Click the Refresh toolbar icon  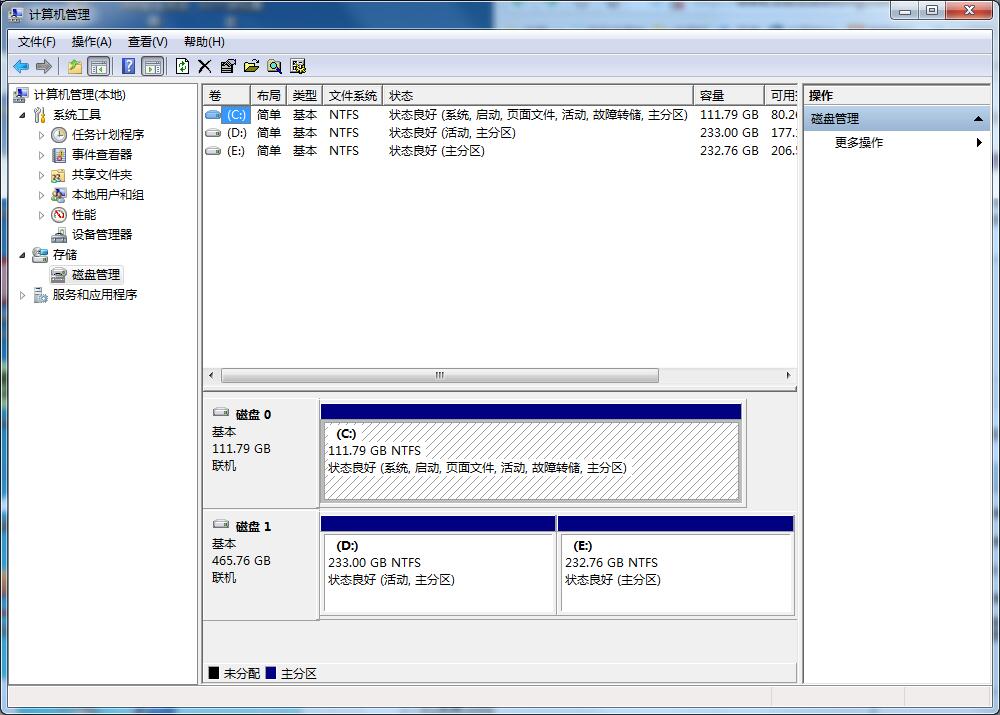pos(181,66)
